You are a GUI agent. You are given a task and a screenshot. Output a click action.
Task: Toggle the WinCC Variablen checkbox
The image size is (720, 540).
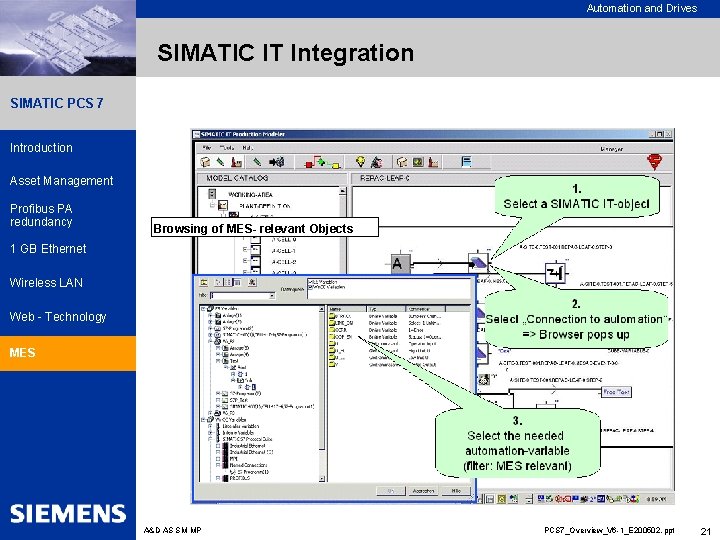[310, 287]
